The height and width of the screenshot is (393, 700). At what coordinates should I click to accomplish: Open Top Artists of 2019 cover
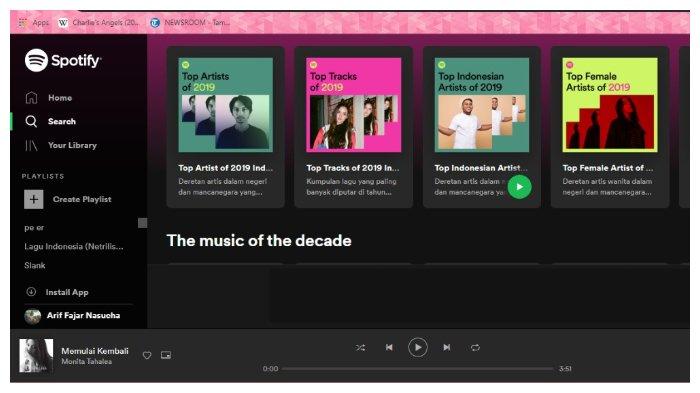(x=225, y=105)
